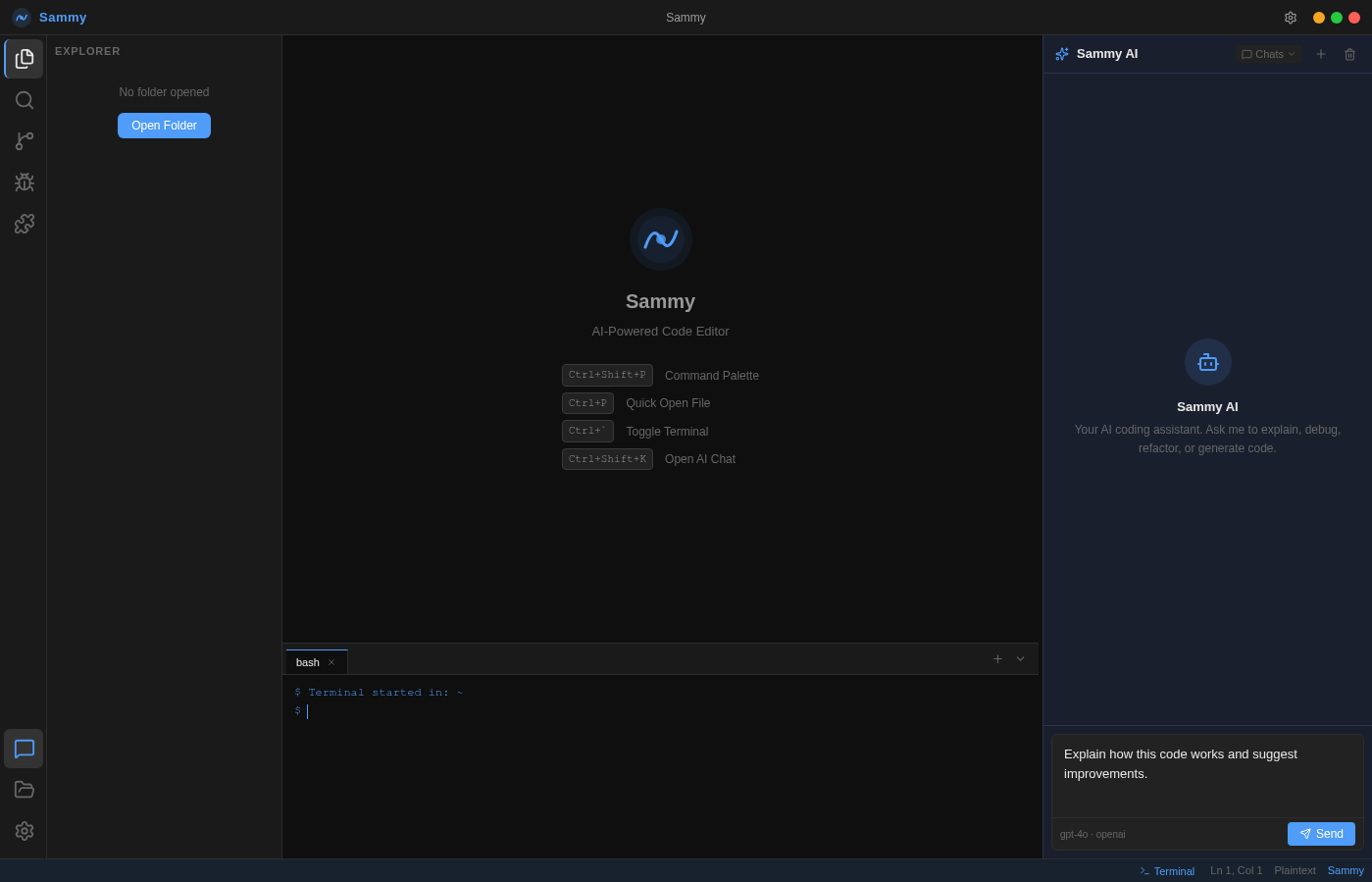Viewport: 1372px width, 882px height.
Task: Toggle the AI chat icon in sidebar
Action: point(25,749)
